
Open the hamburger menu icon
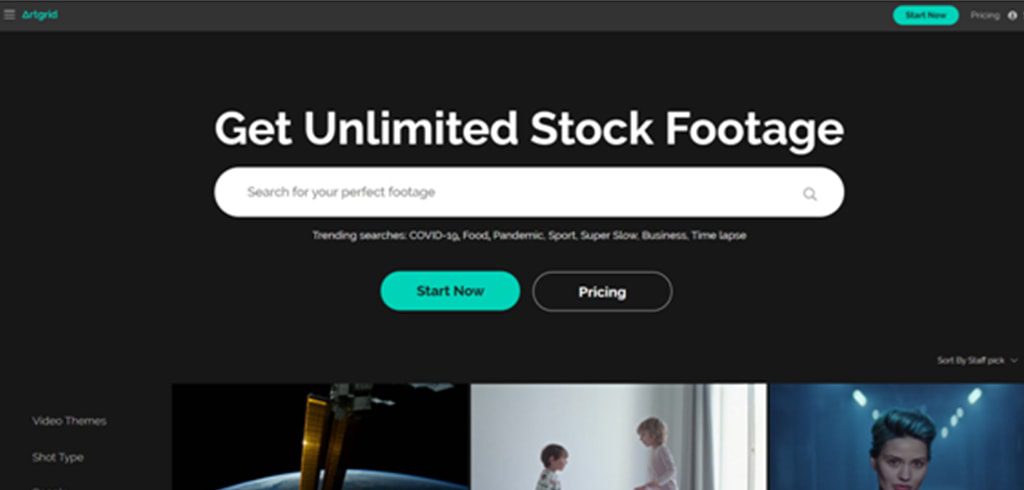[x=9, y=14]
